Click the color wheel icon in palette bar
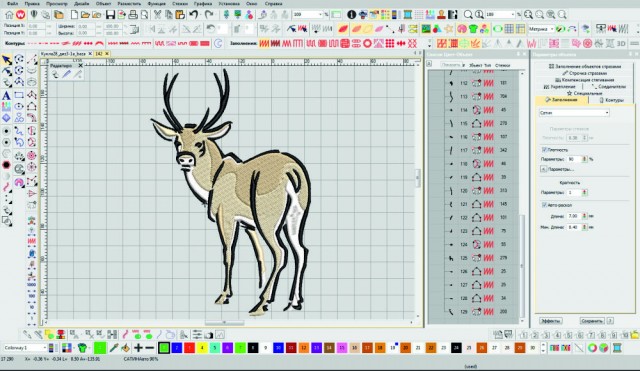Screen dimensions: 640x371 (x=592, y=348)
